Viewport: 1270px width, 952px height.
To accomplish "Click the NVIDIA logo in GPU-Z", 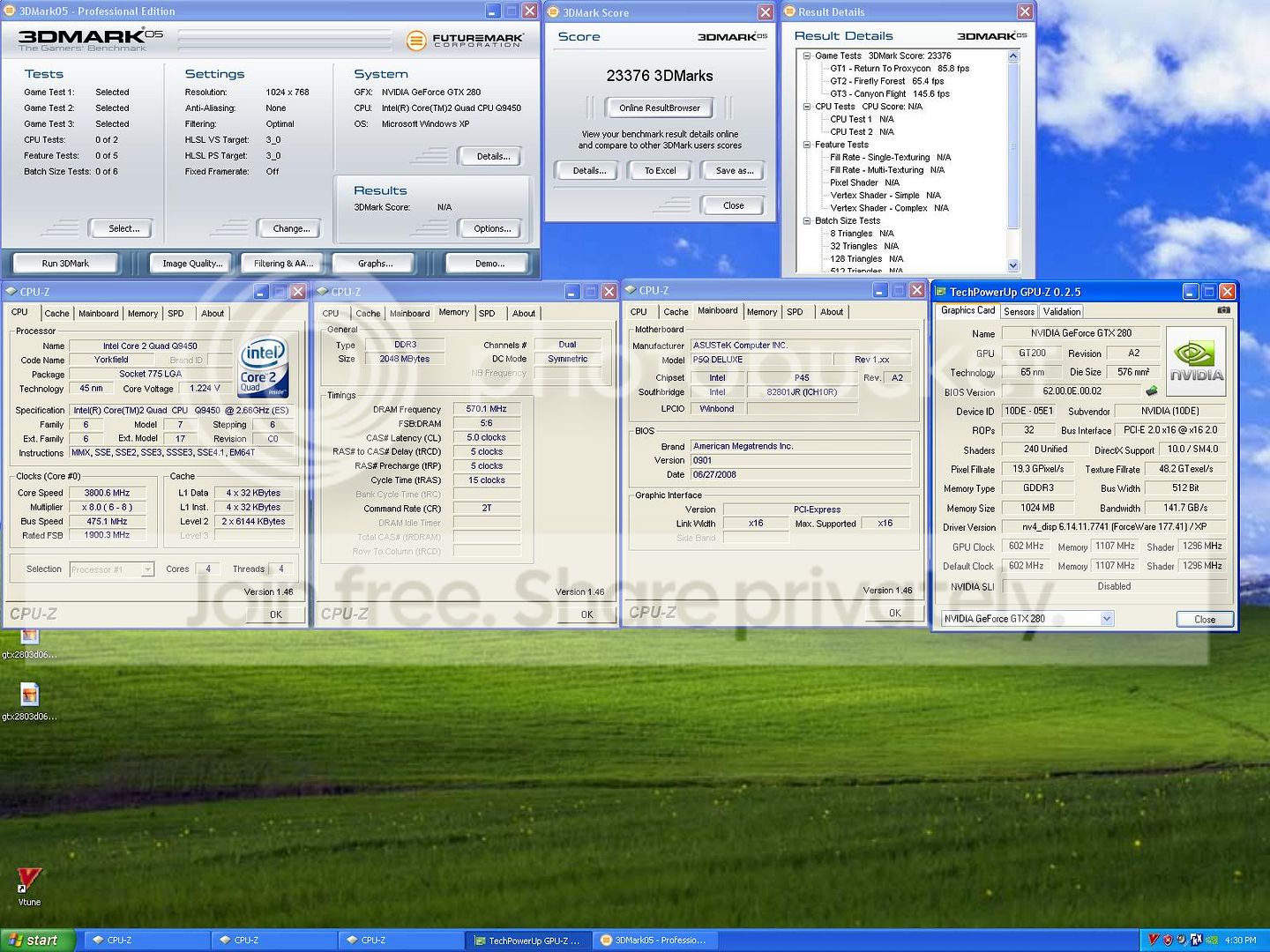I will 1198,360.
